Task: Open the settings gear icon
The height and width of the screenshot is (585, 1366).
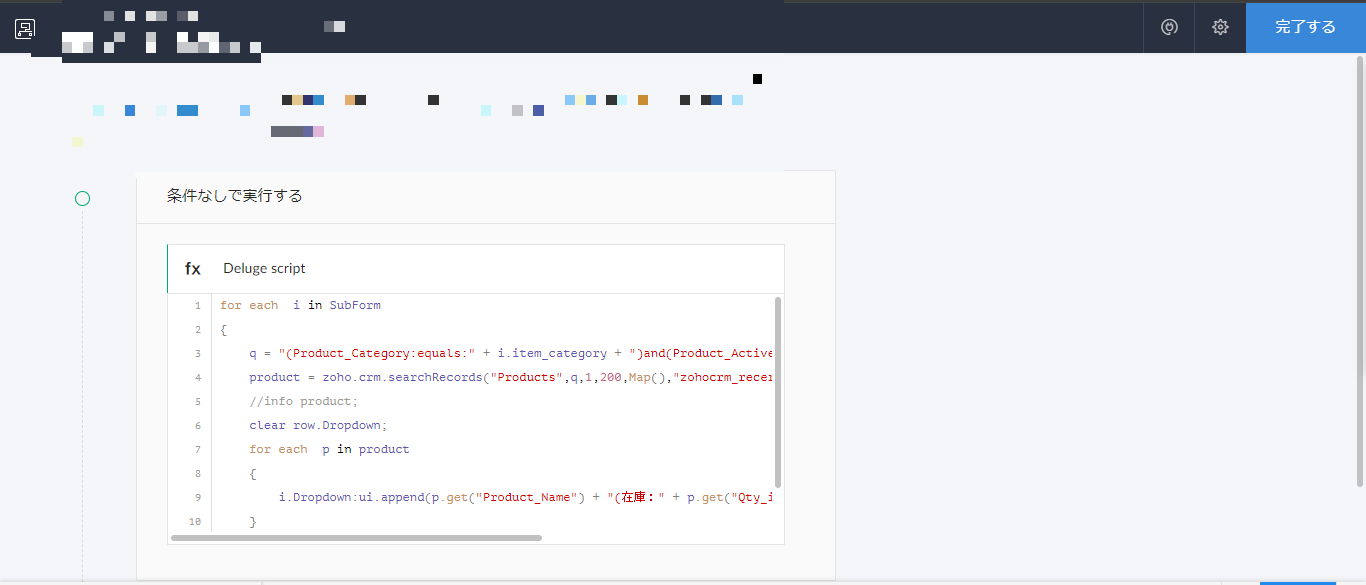Action: point(1220,27)
